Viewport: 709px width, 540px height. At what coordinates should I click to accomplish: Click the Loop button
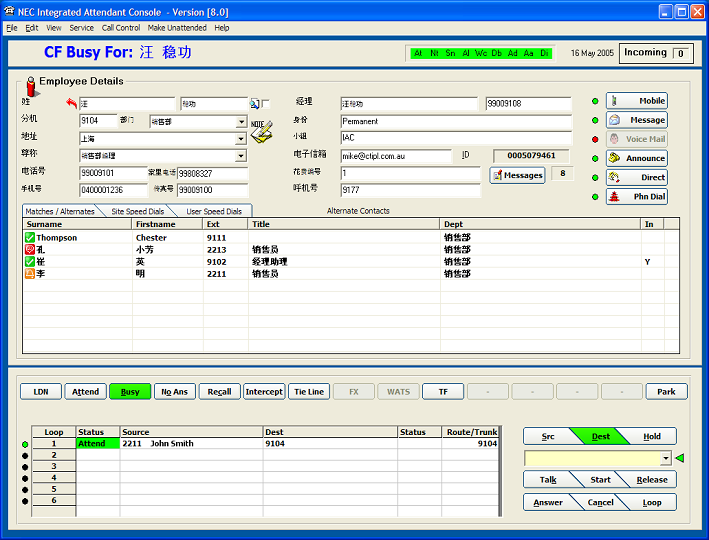[x=652, y=502]
